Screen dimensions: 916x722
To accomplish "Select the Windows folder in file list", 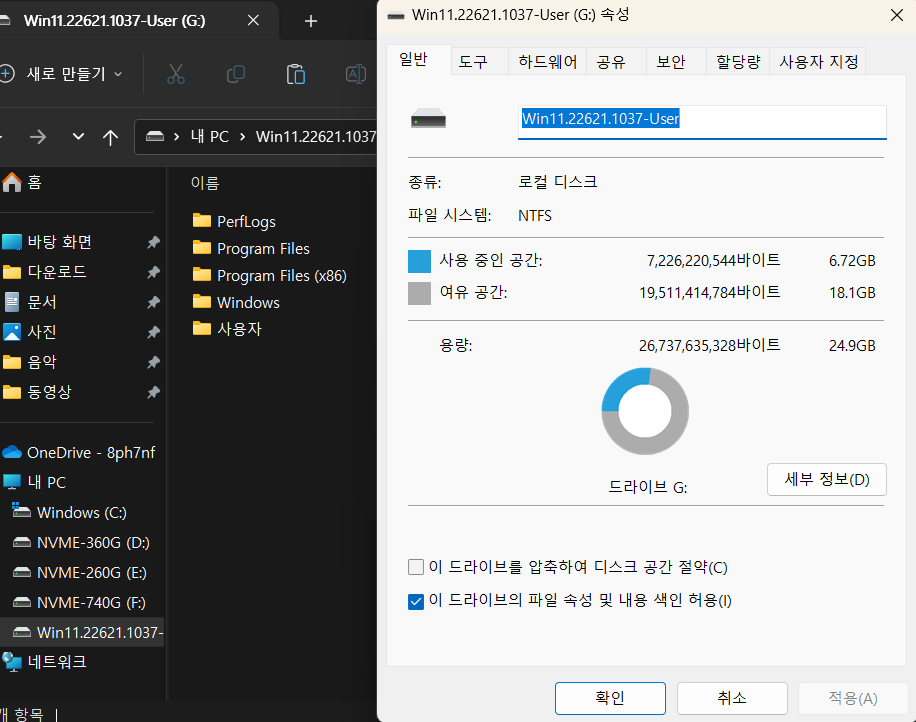I will coord(236,302).
